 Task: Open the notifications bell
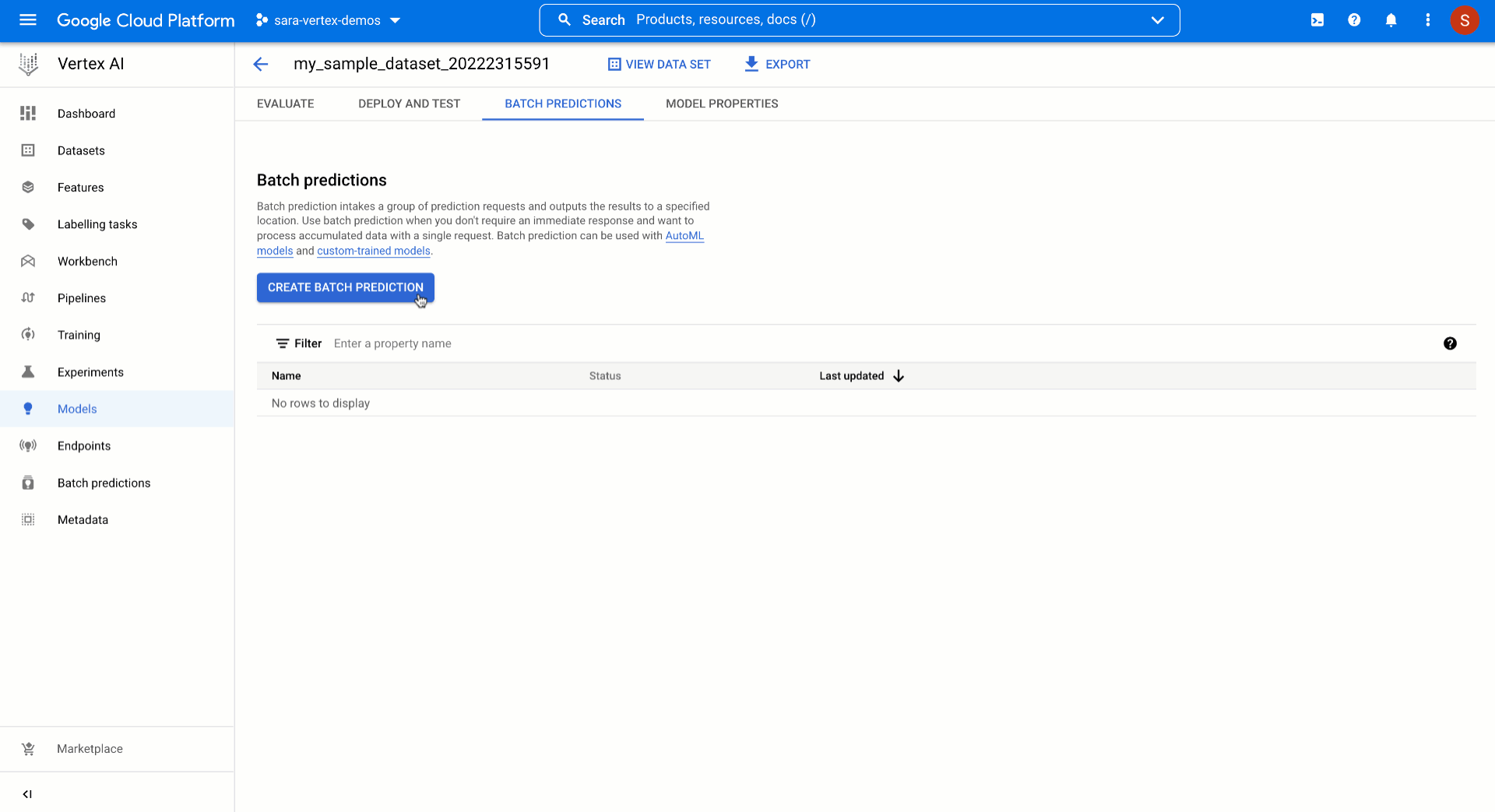pyautogui.click(x=1391, y=20)
